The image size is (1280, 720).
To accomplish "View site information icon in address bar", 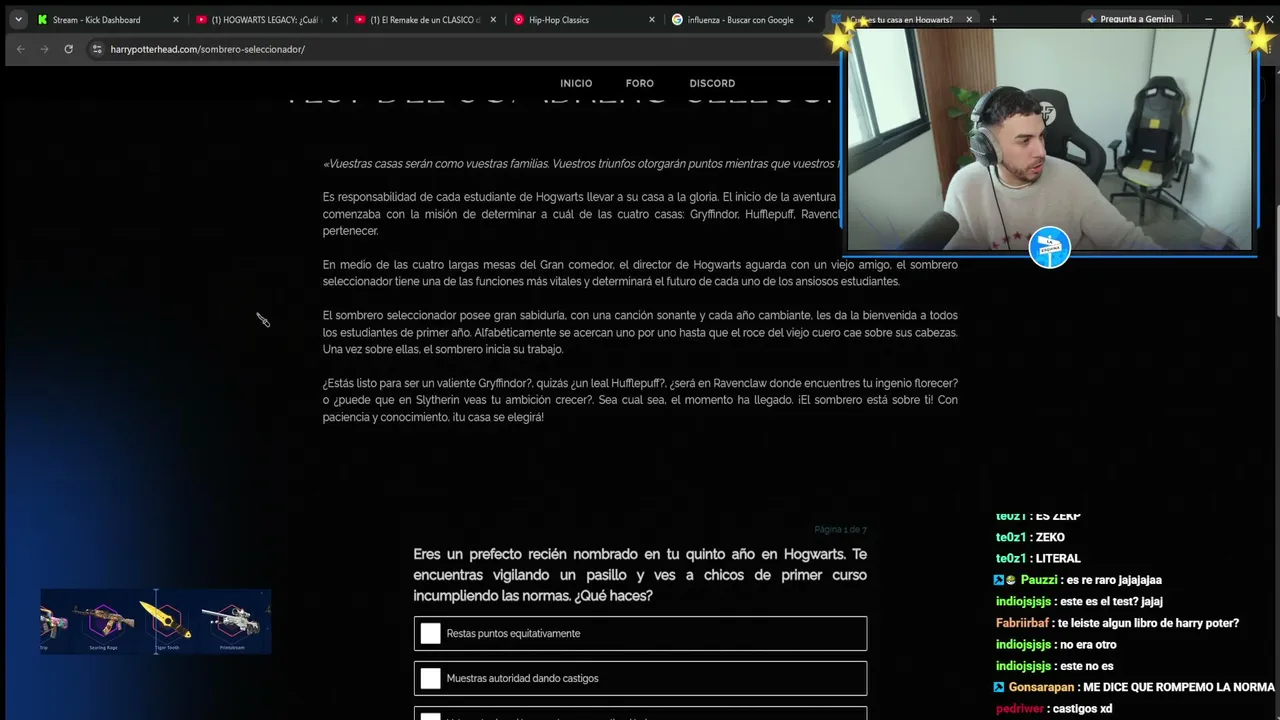I will 97,49.
